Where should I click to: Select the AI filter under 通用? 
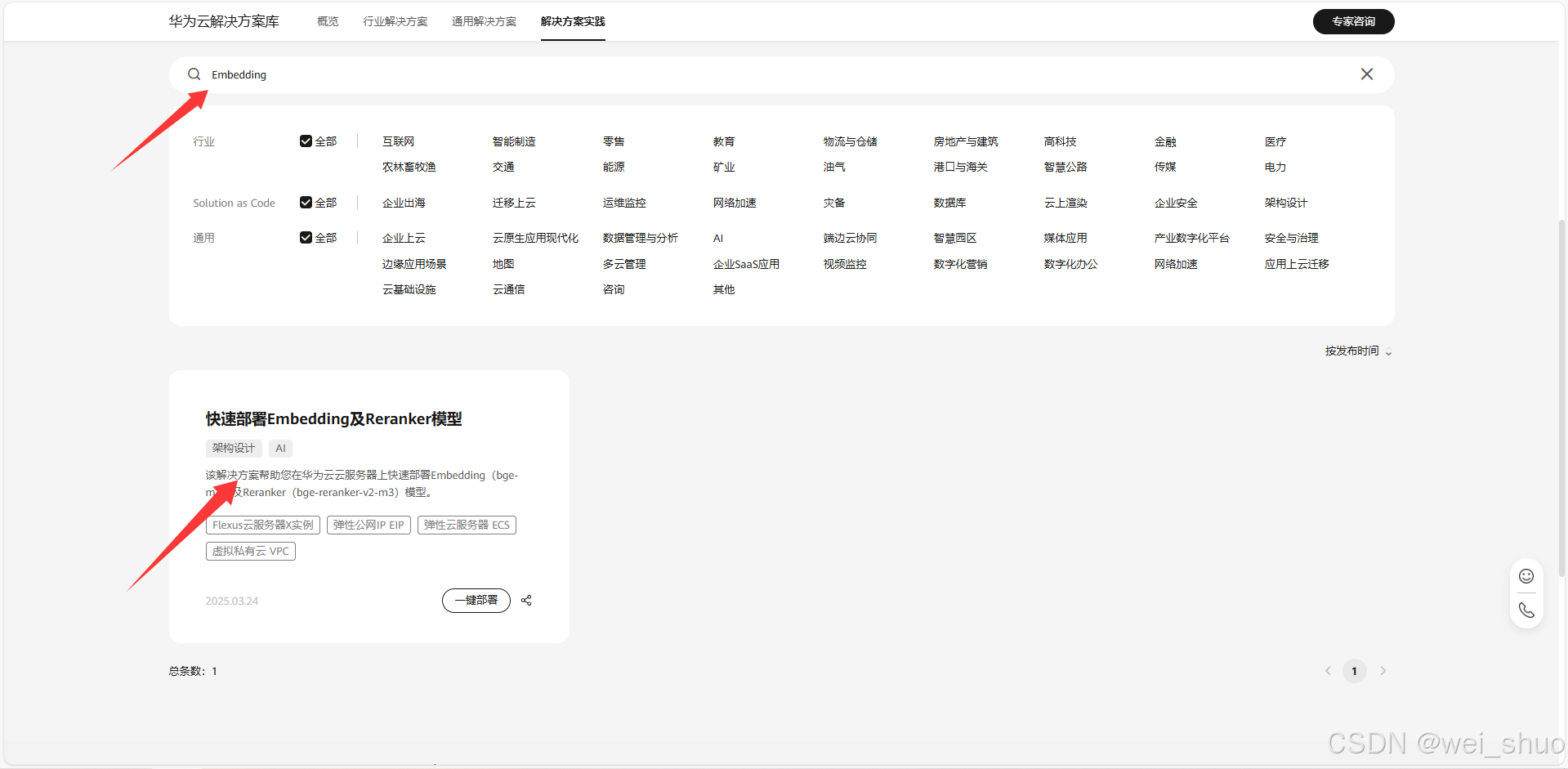717,237
